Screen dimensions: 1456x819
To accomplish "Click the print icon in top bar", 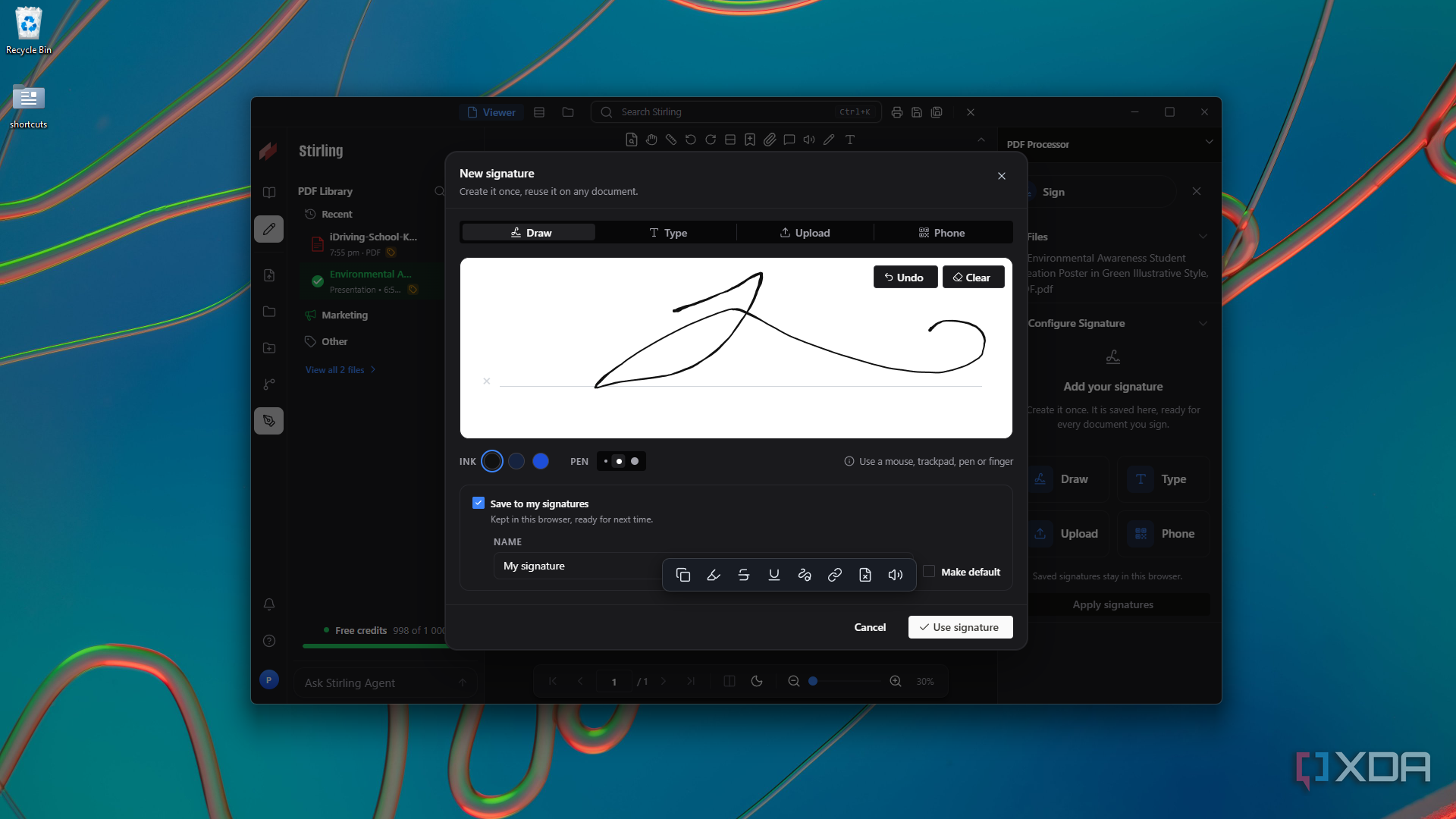I will pyautogui.click(x=897, y=112).
